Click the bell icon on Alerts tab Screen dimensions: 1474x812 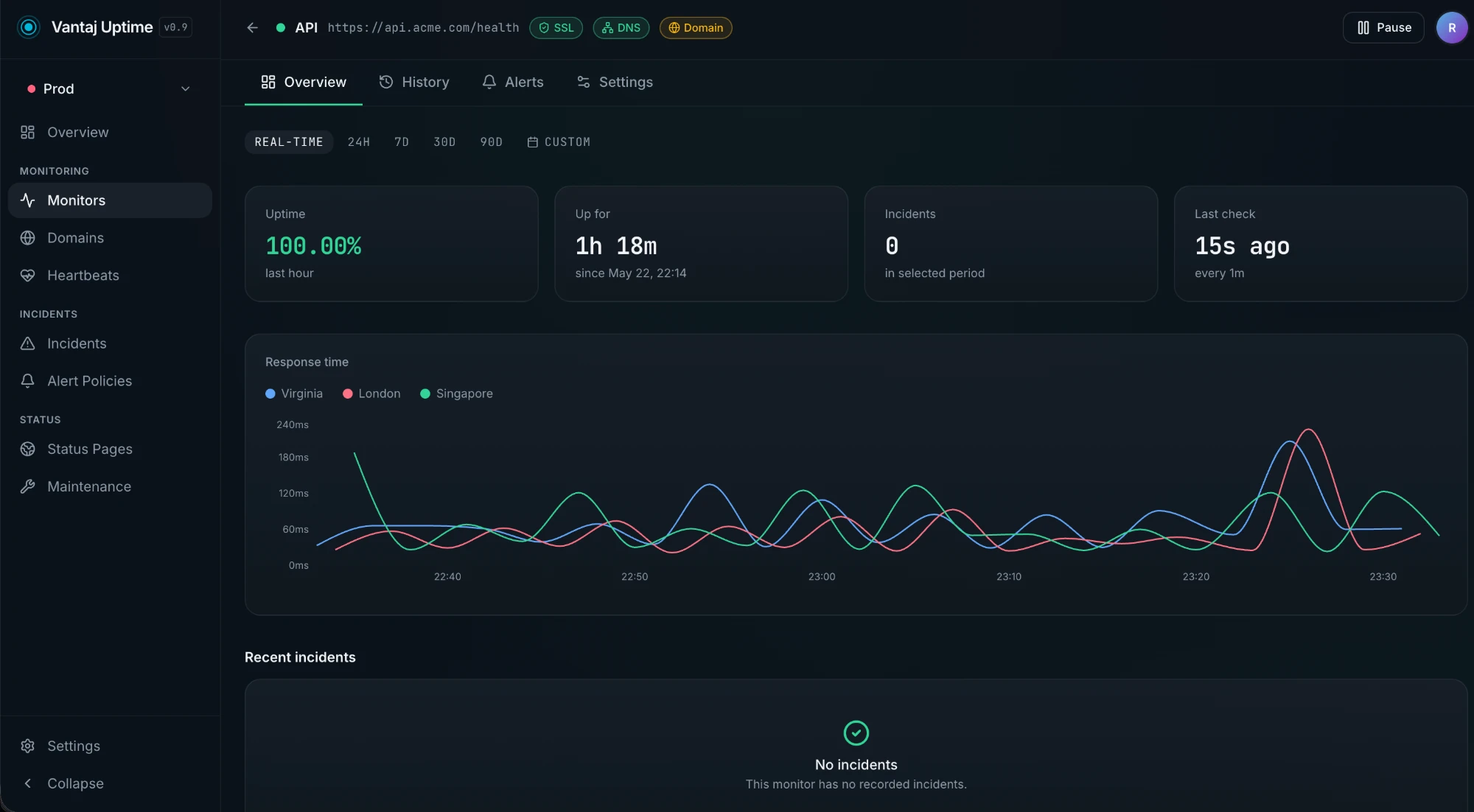pos(489,82)
